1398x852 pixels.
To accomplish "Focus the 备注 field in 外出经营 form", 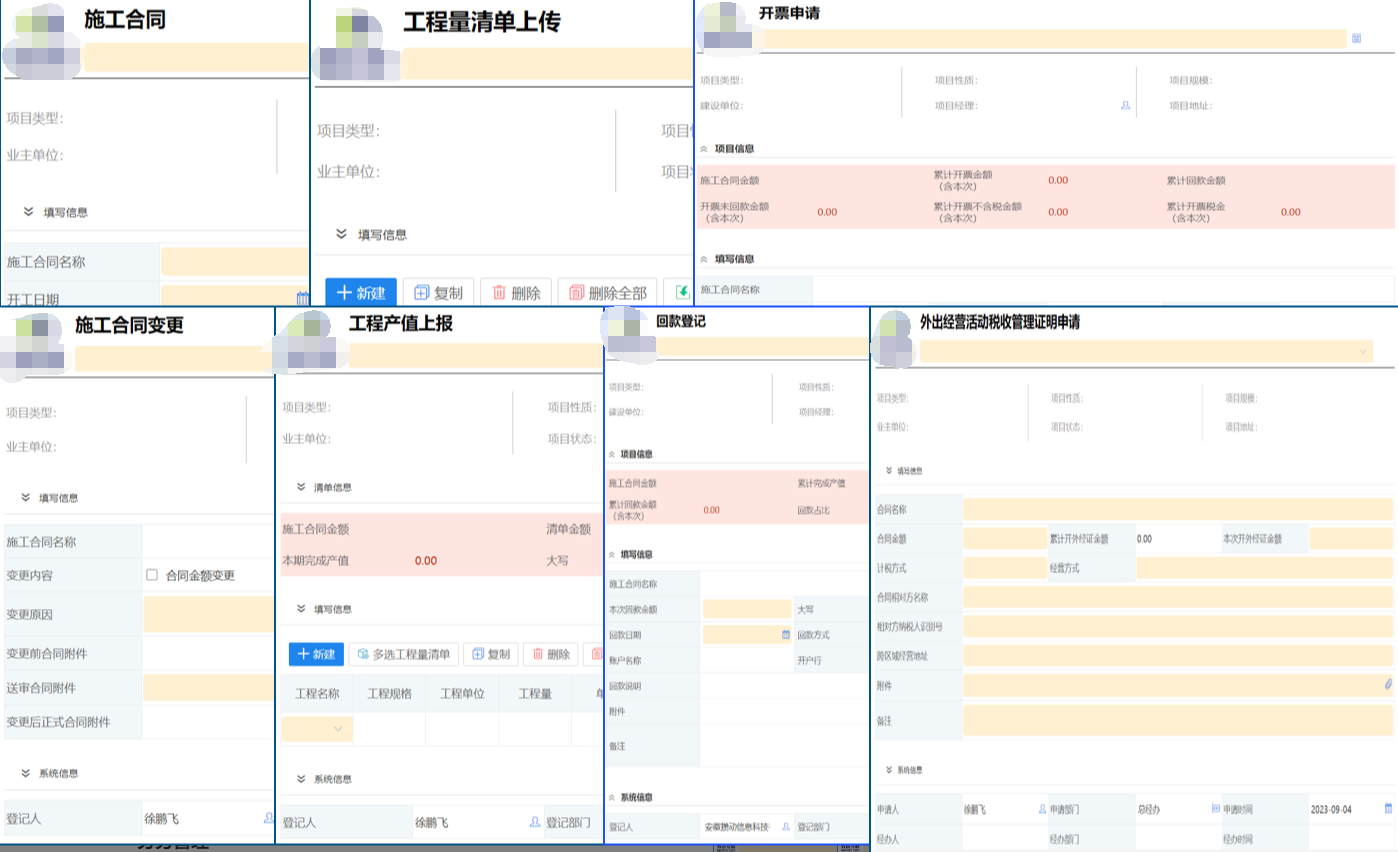I will [x=1179, y=720].
